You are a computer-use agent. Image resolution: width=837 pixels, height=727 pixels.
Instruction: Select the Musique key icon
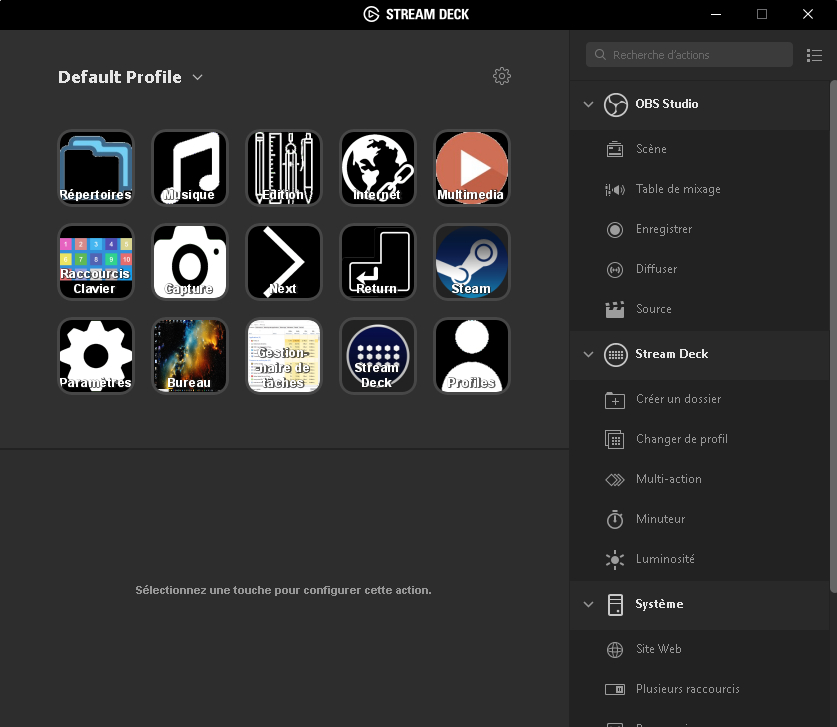190,168
